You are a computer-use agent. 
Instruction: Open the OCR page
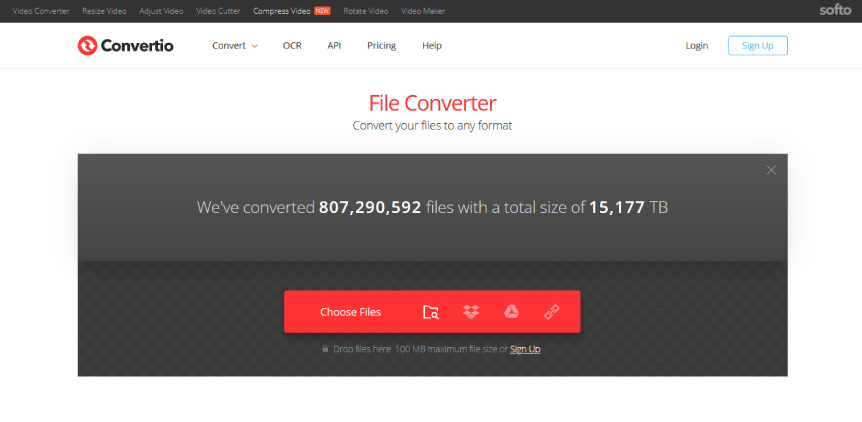(292, 46)
